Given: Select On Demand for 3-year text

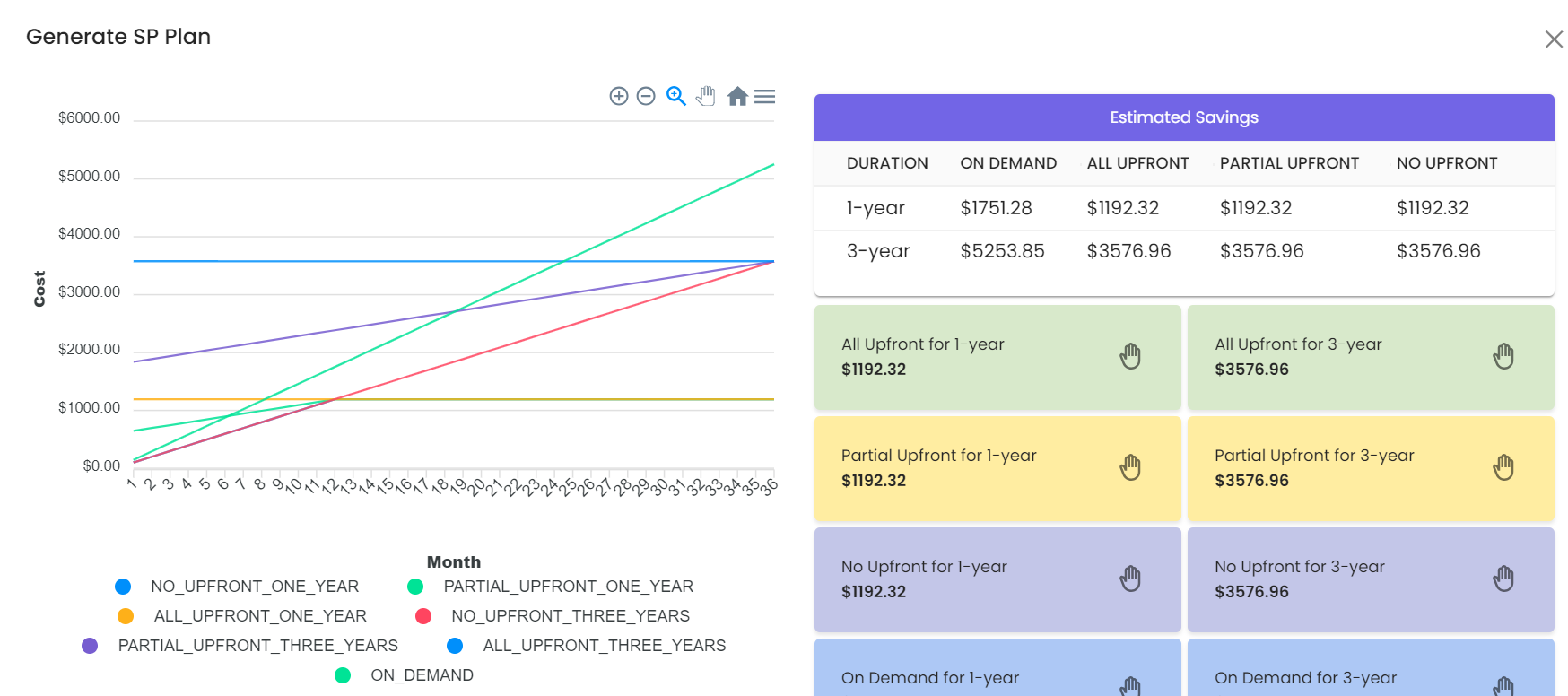Looking at the screenshot, I should pyautogui.click(x=1305, y=678).
